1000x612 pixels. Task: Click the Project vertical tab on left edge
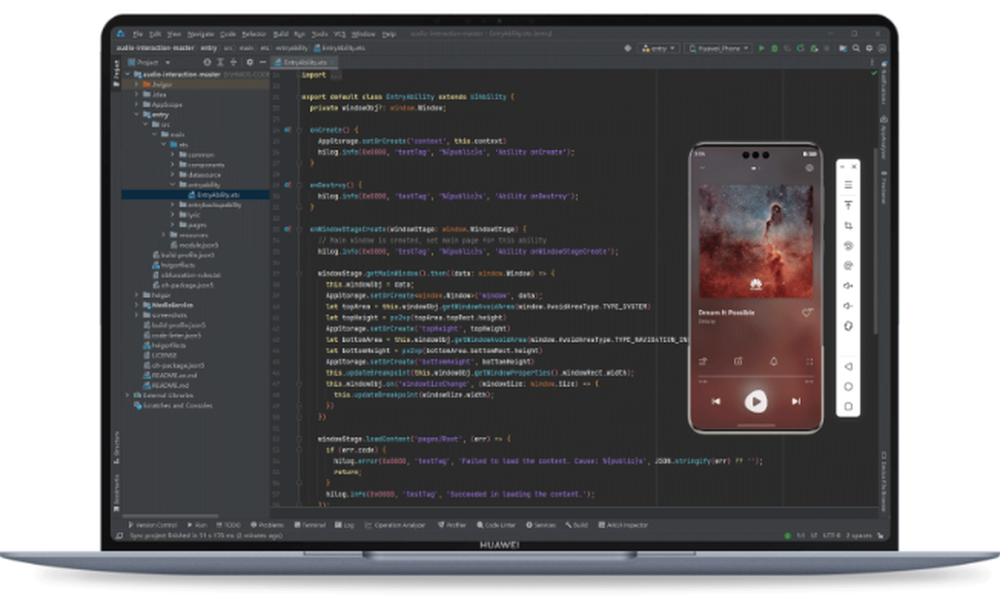116,72
